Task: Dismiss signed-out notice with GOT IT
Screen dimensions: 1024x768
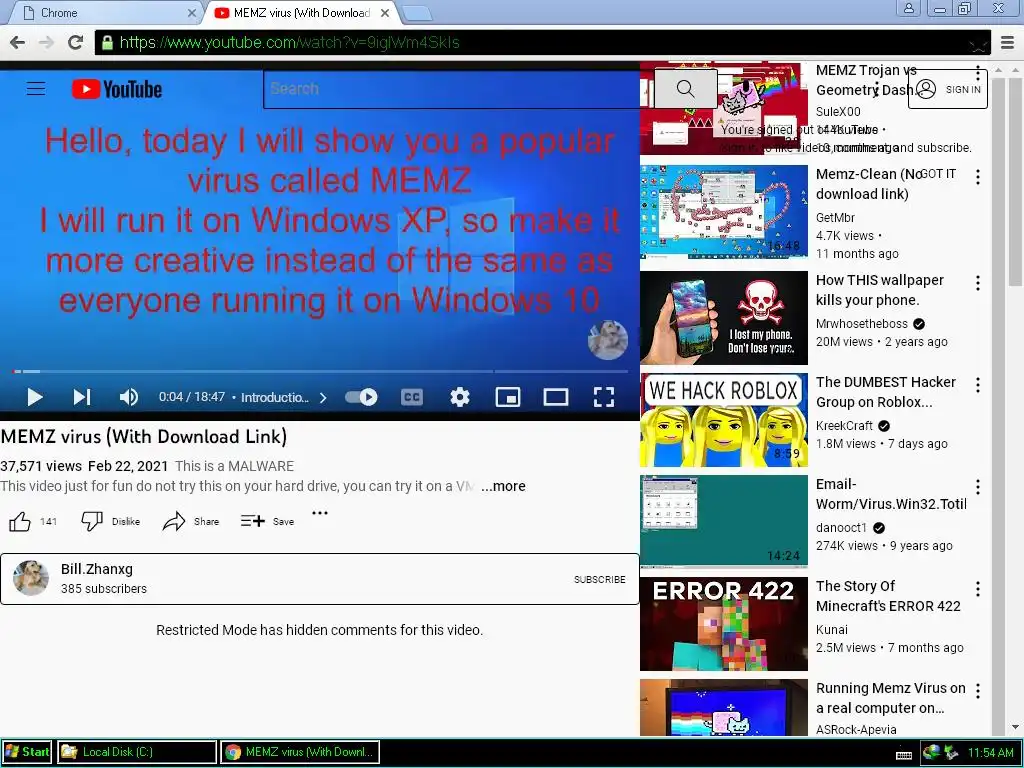Action: pos(938,174)
